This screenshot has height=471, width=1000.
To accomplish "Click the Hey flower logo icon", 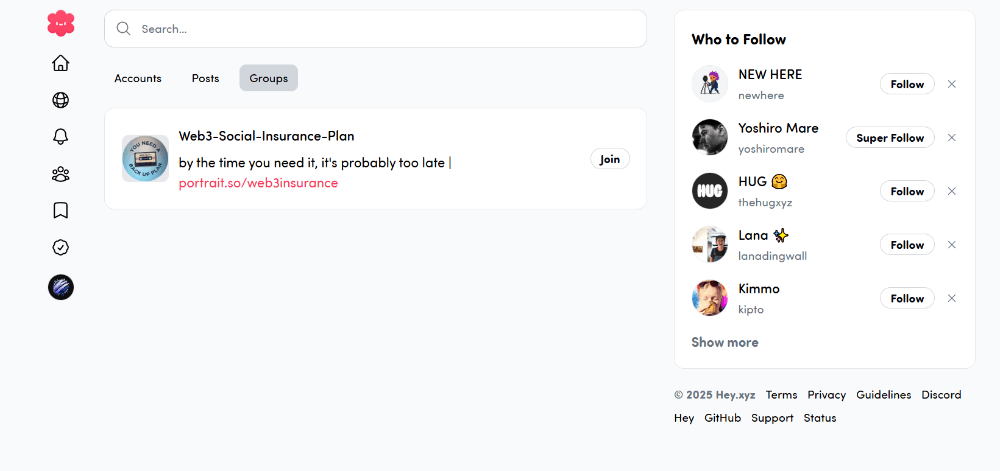I will coord(61,23).
